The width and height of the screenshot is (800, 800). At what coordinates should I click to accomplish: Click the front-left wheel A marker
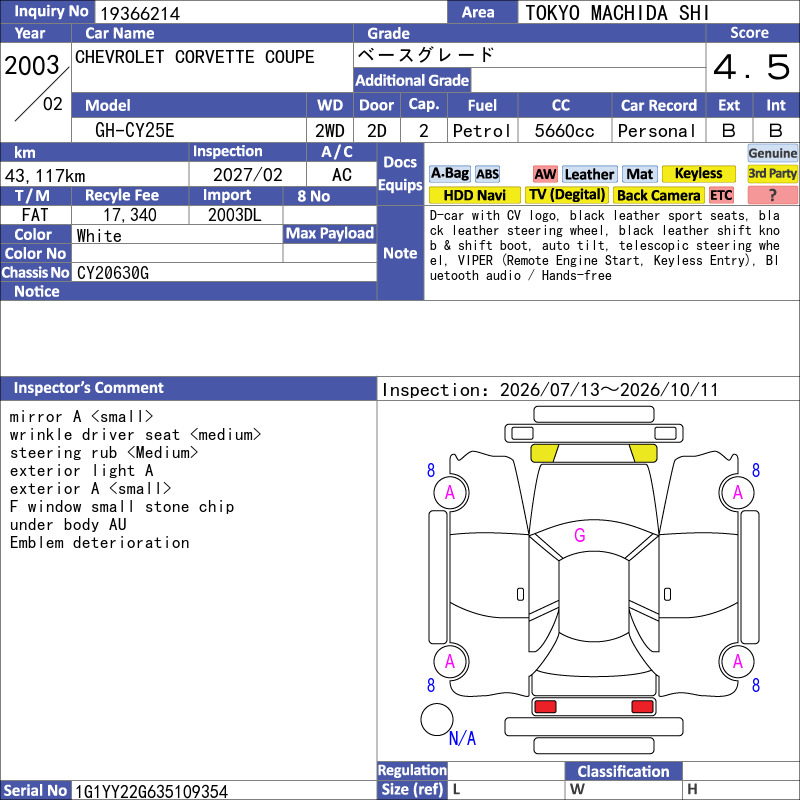pos(451,492)
